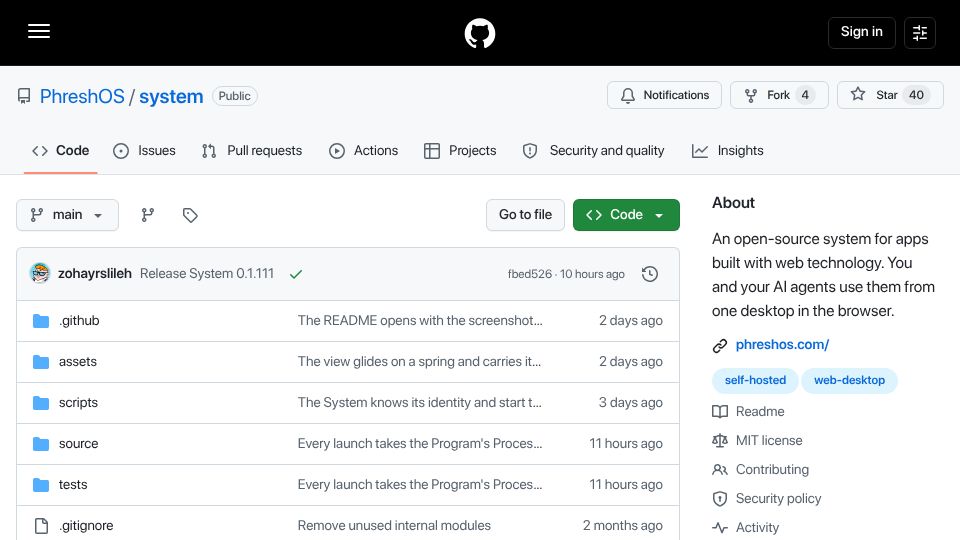Select the self-hosted topic tag

[x=755, y=380]
